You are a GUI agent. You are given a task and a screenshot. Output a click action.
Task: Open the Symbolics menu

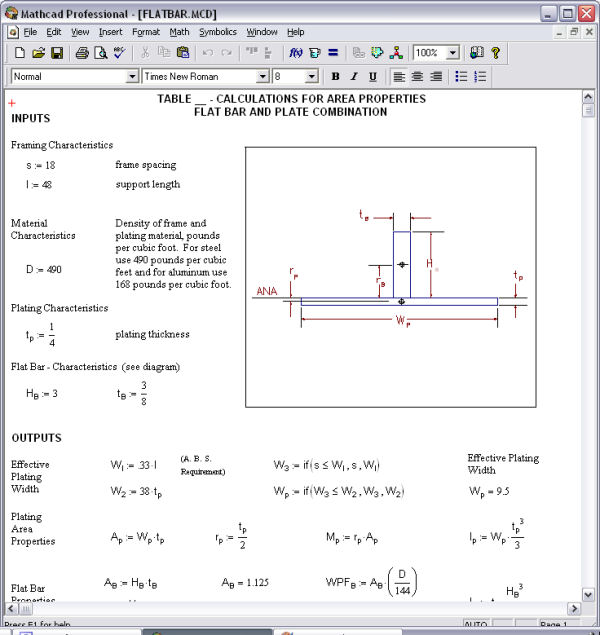pos(217,32)
